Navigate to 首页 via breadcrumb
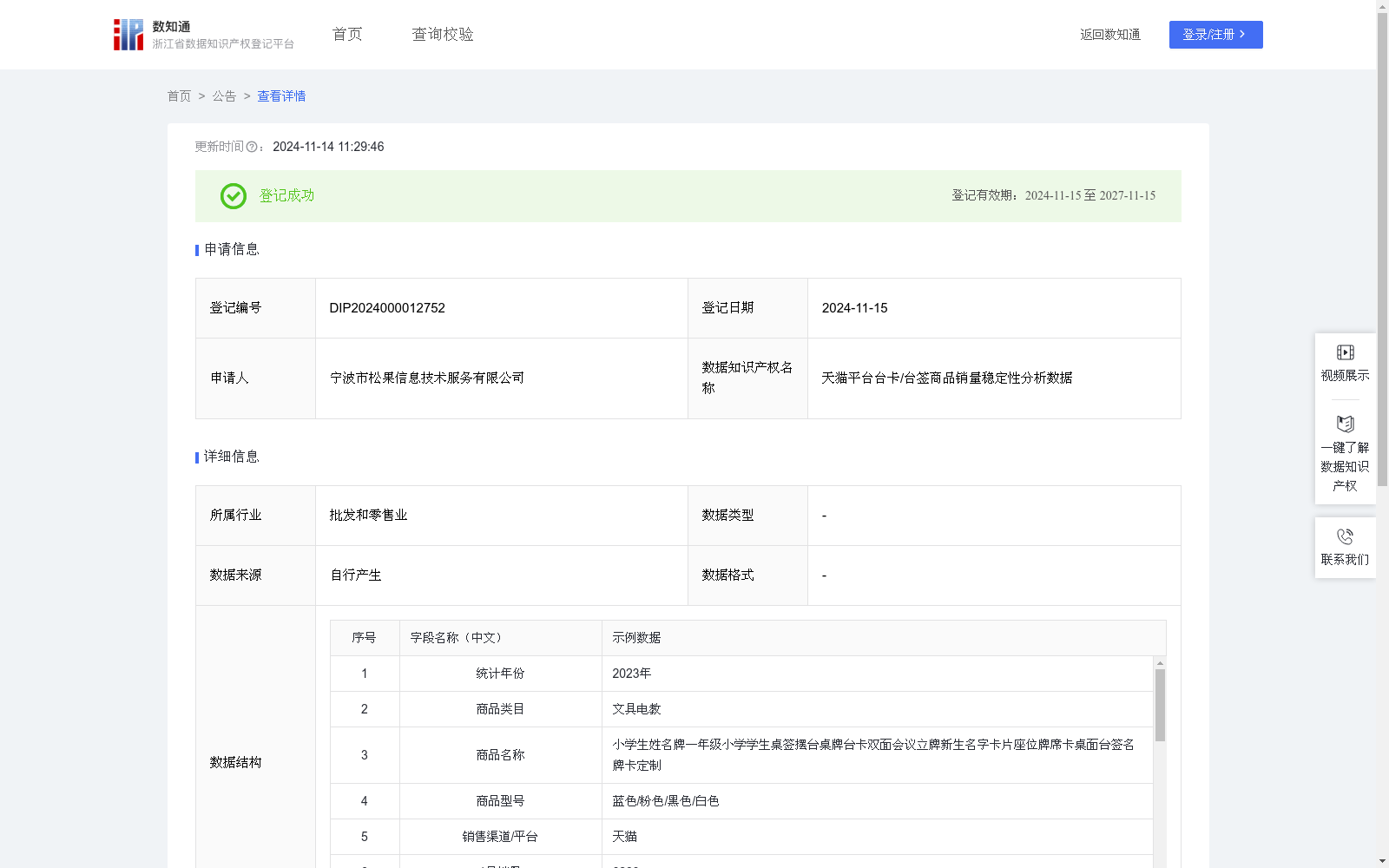The image size is (1389, 868). click(179, 96)
